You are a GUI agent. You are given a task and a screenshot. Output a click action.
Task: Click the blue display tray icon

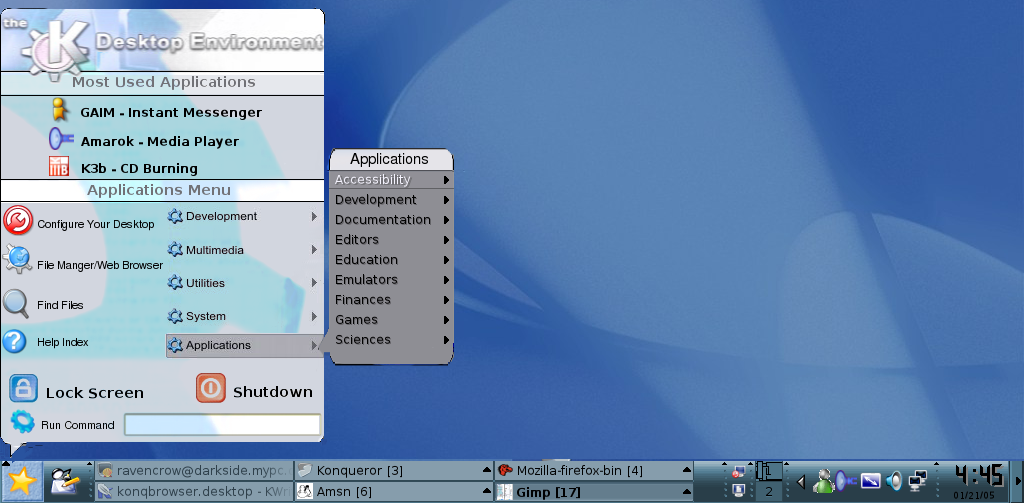(x=871, y=481)
